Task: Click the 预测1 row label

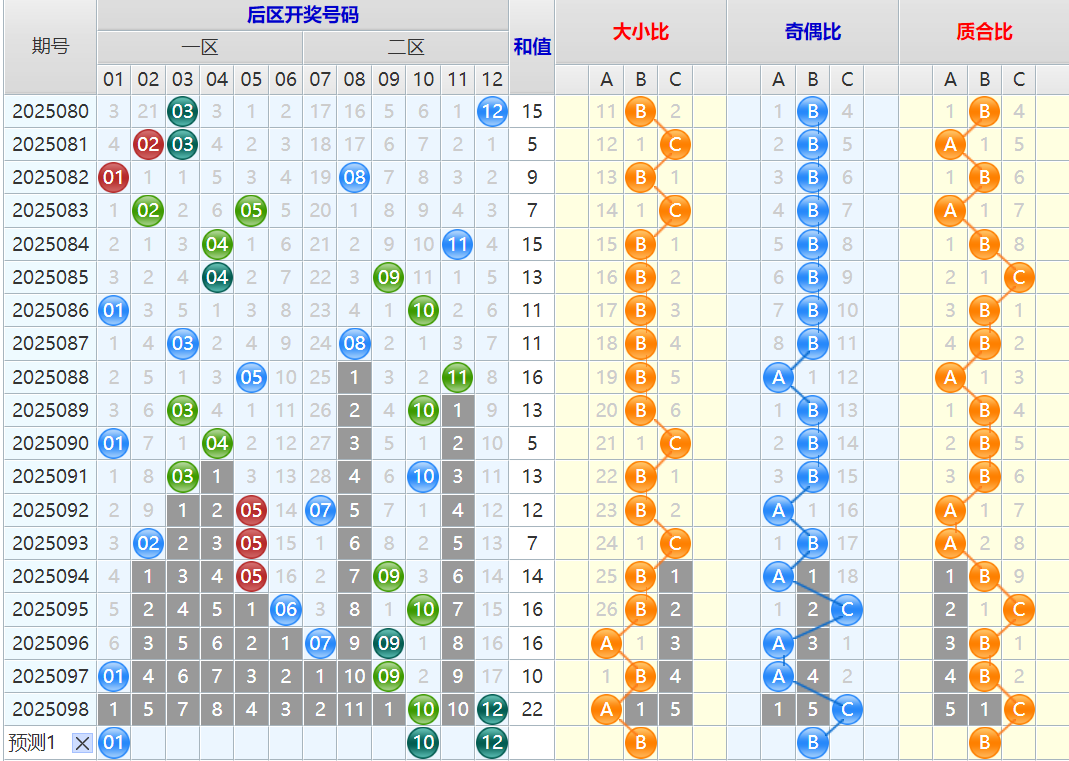Action: coord(31,743)
